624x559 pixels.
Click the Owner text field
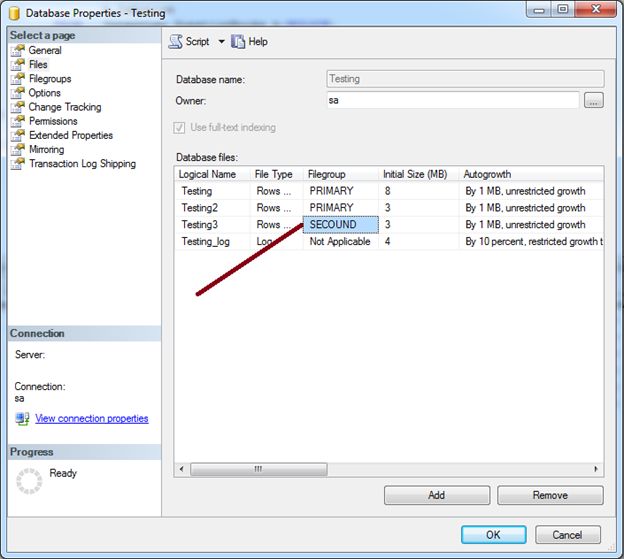coord(453,100)
